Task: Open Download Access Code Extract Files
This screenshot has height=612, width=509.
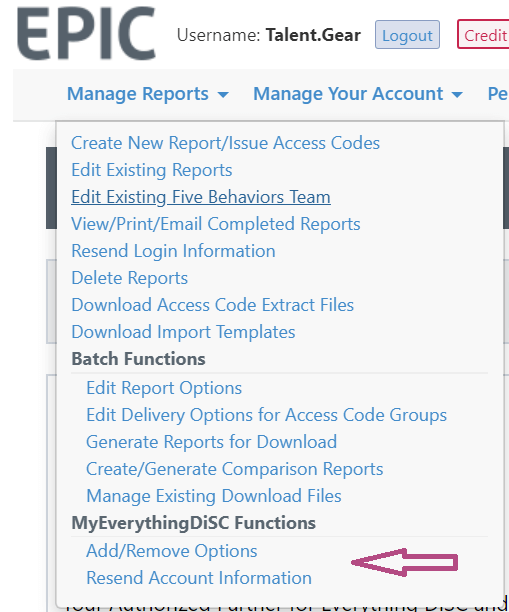Action: pyautogui.click(x=212, y=305)
